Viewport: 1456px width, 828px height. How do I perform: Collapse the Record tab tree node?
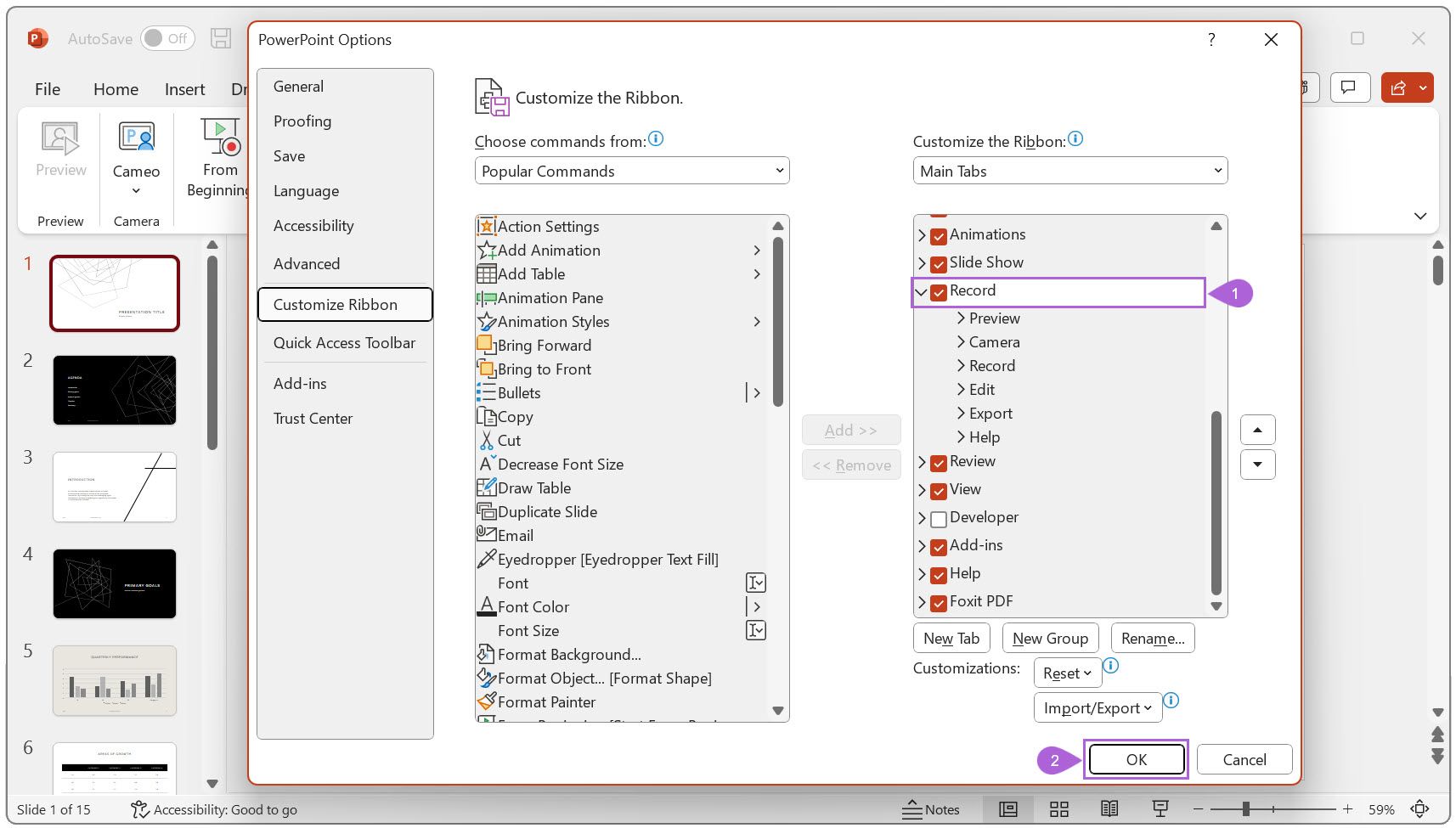922,291
